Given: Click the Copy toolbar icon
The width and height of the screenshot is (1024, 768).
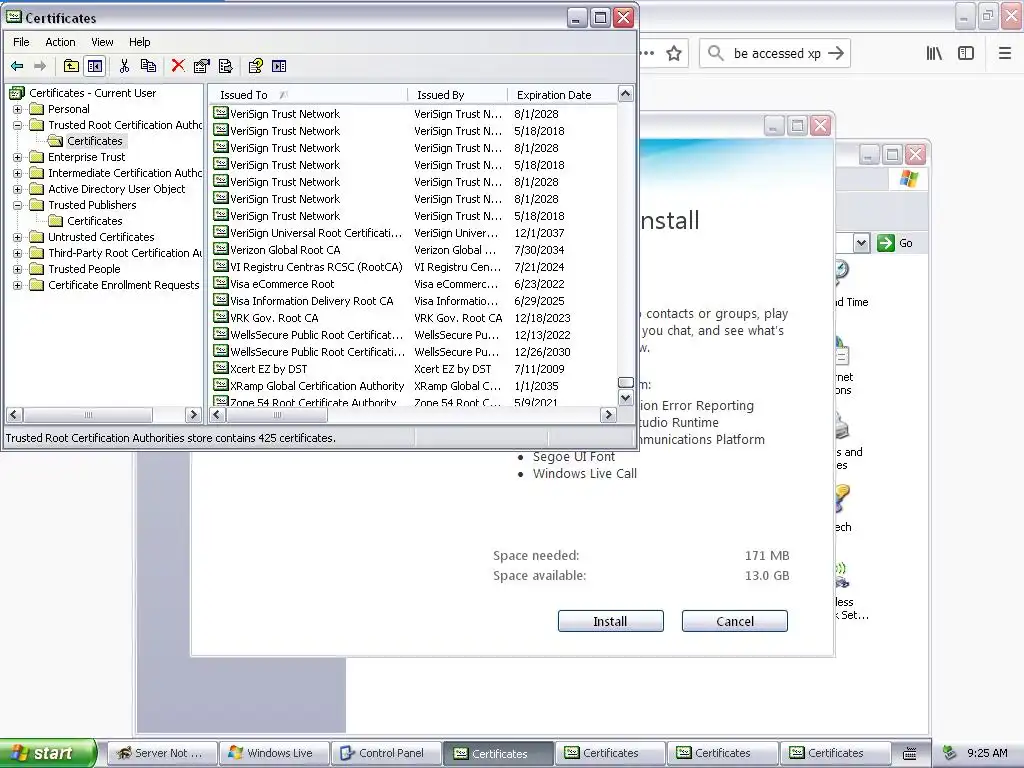Looking at the screenshot, I should (148, 66).
